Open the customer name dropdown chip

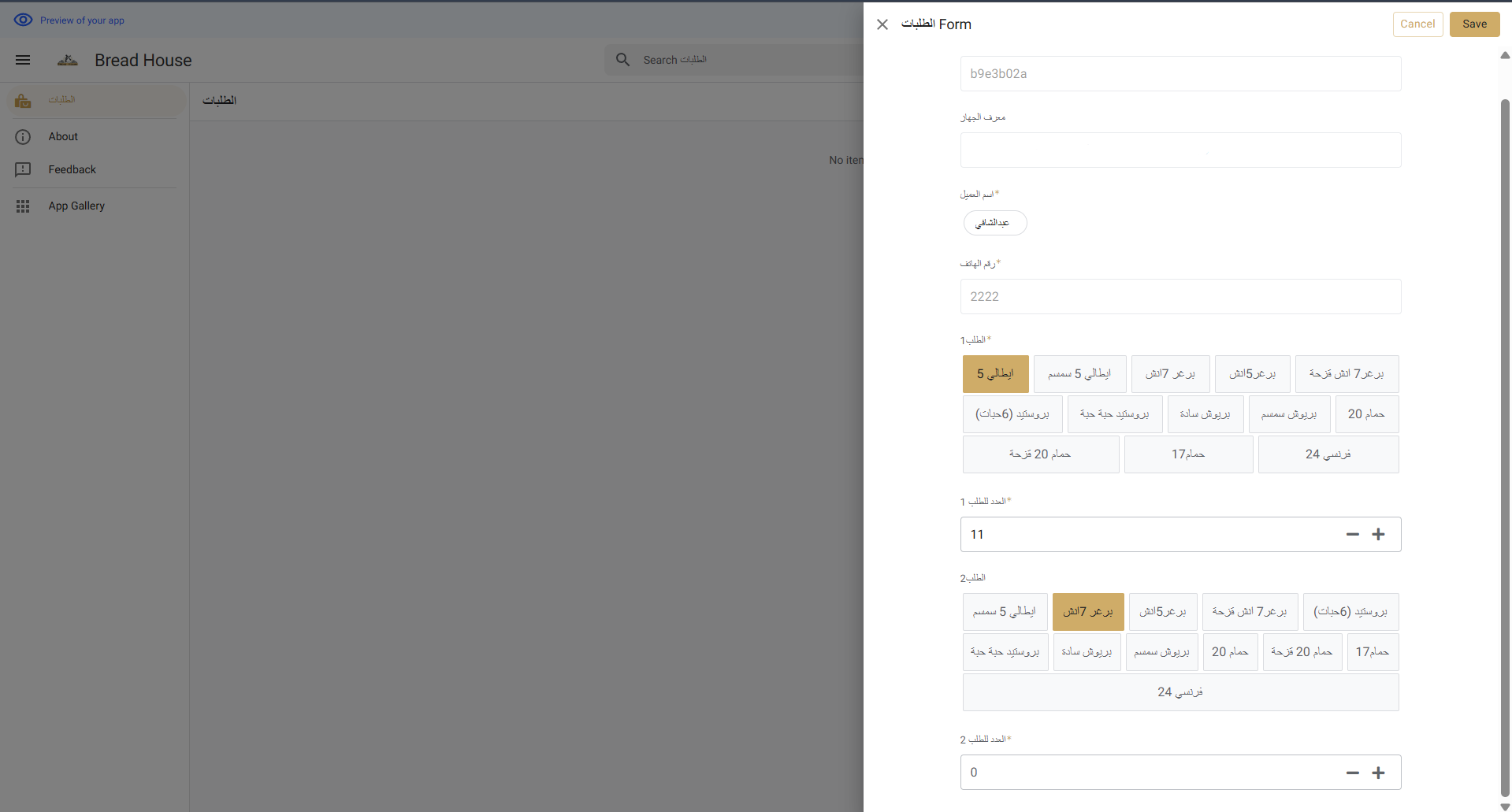tap(994, 223)
